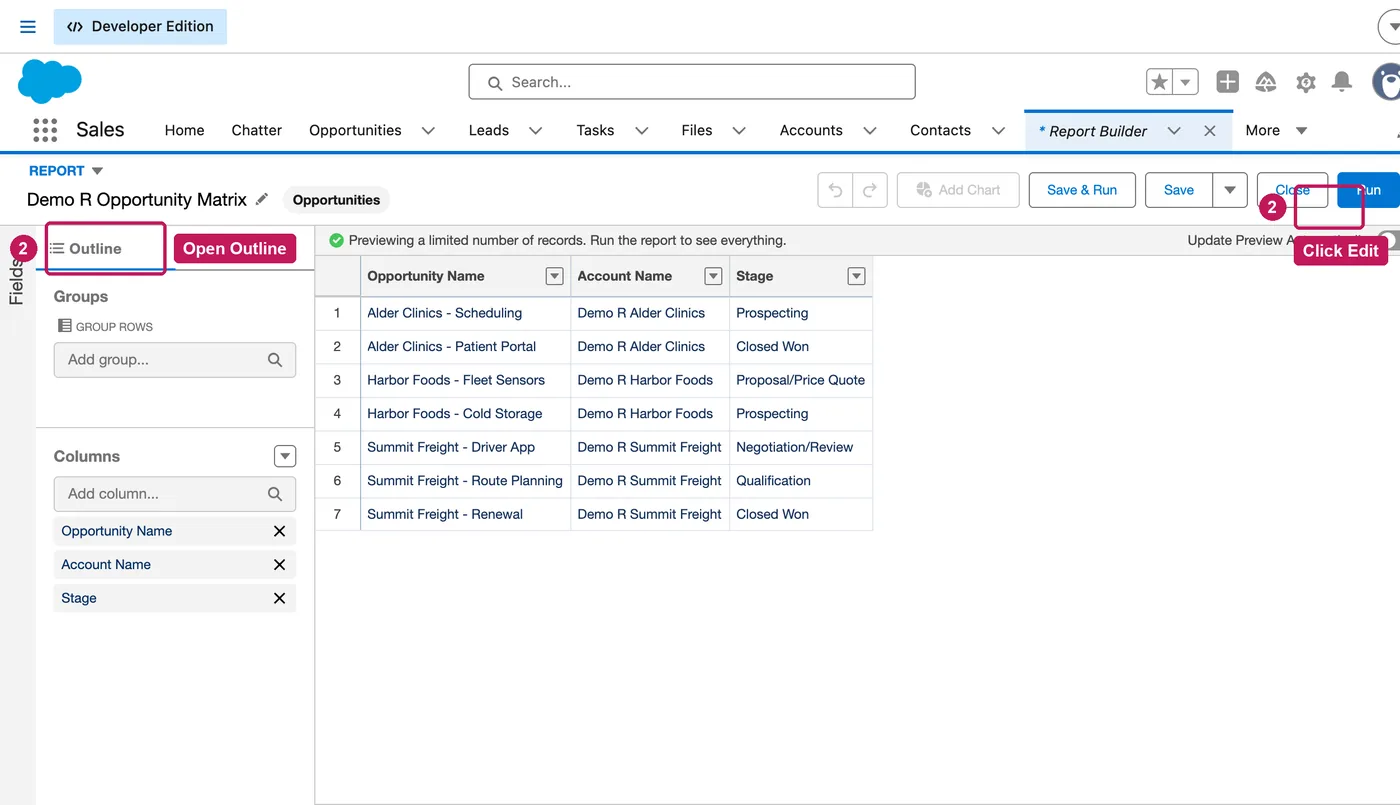Open the Stage column header menu
The image size is (1400, 805).
click(856, 276)
